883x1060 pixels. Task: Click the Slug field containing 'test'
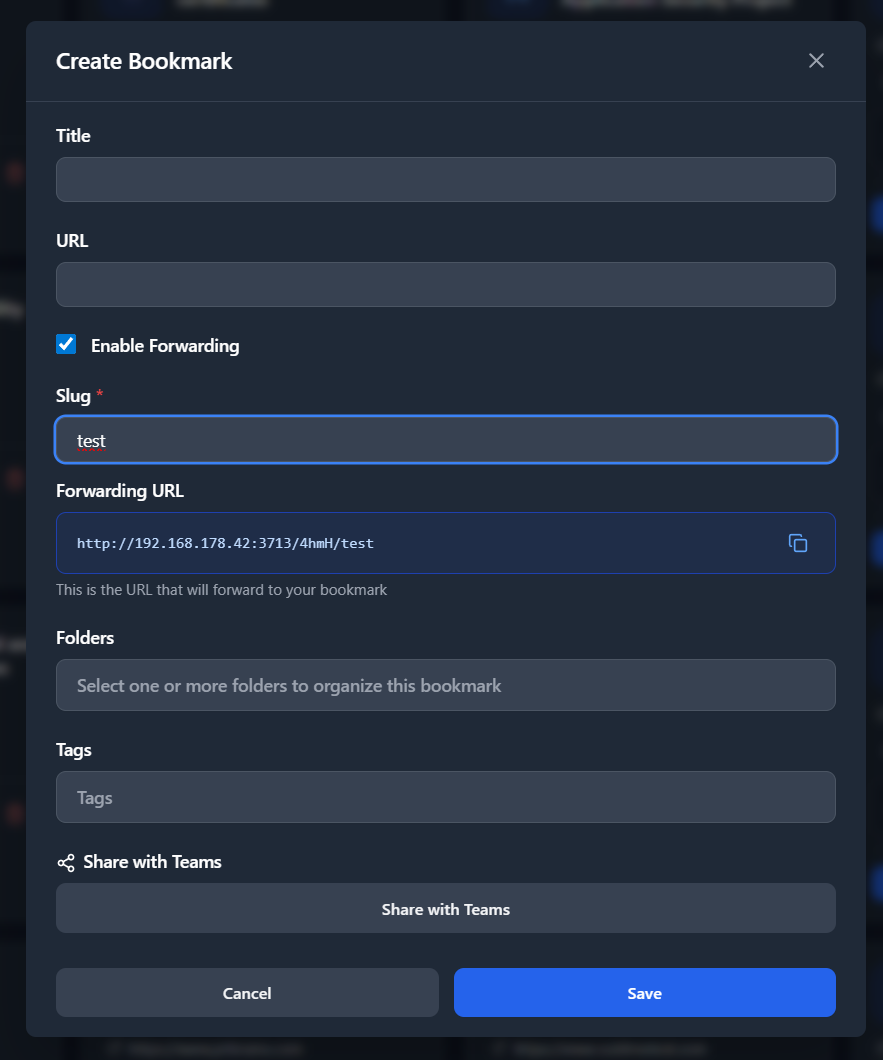[x=446, y=440]
